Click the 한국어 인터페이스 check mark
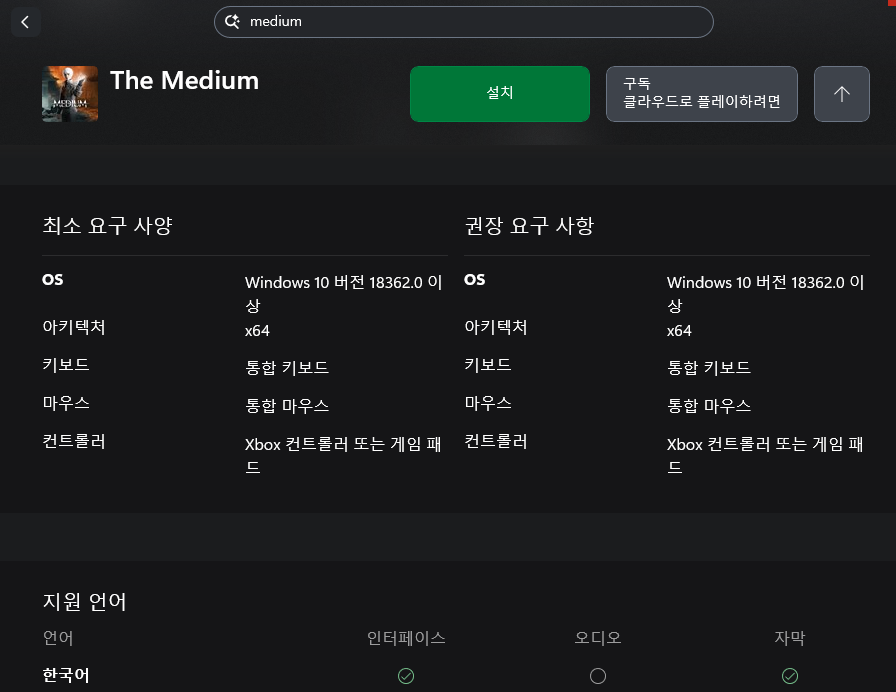 point(406,676)
